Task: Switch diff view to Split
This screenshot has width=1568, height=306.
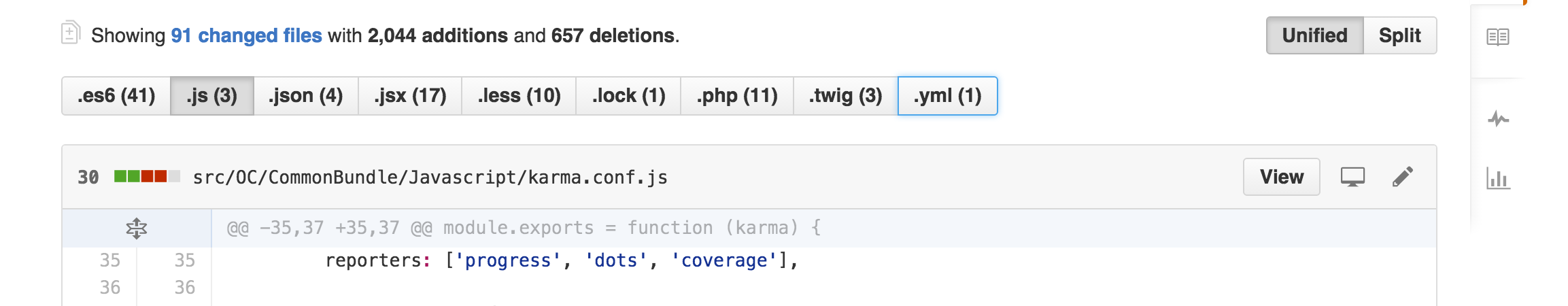Action: coord(1399,35)
